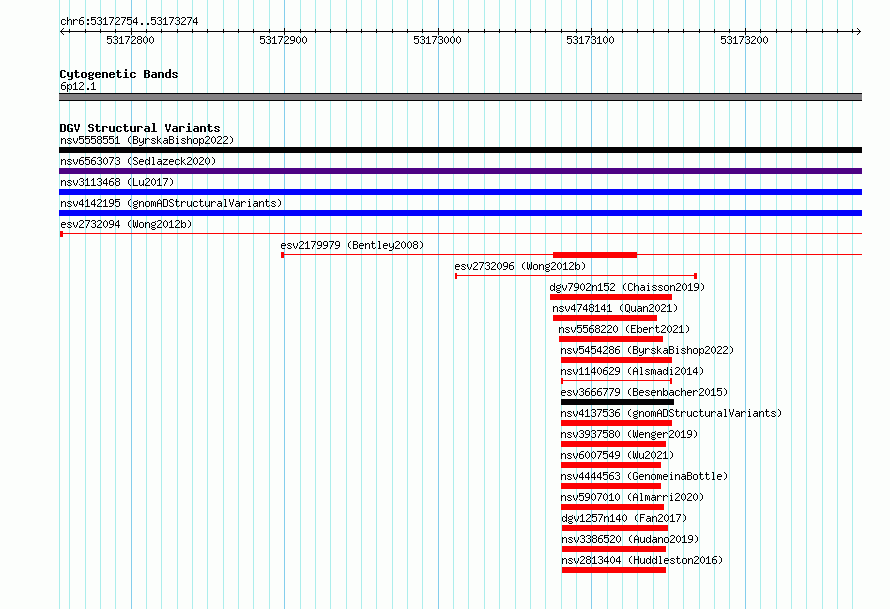Click the nsv1140629 (Alsmadi2014) label

pos(632,371)
